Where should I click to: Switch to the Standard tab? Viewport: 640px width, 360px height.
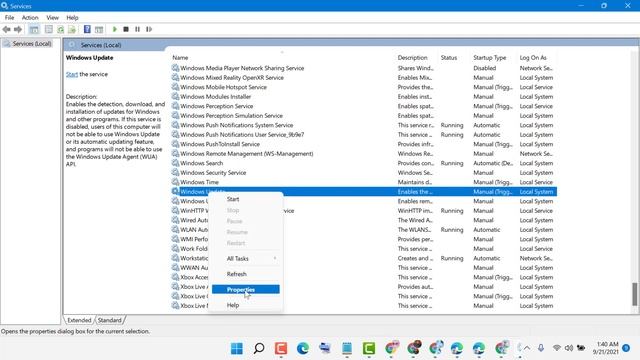tap(110, 320)
